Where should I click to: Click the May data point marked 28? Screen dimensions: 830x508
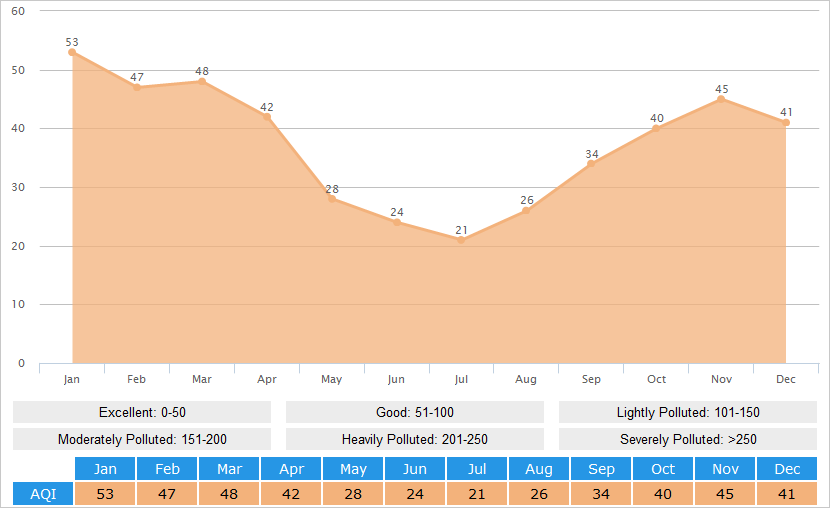pos(332,199)
